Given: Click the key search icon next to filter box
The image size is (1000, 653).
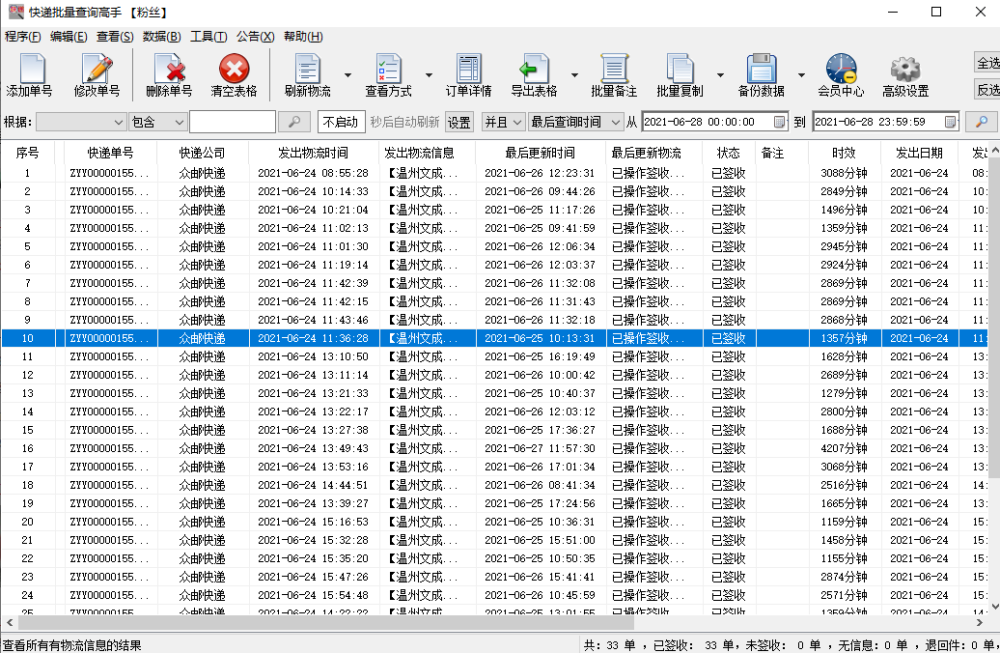Looking at the screenshot, I should point(295,122).
